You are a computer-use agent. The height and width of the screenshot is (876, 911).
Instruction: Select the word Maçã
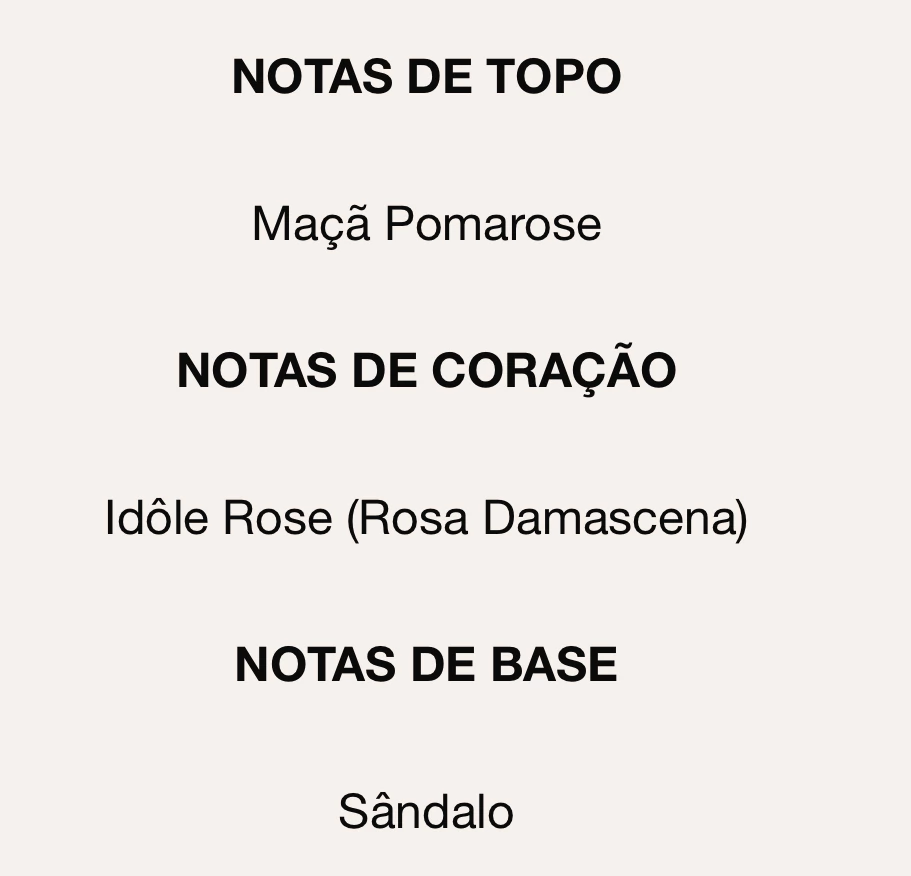(312, 224)
